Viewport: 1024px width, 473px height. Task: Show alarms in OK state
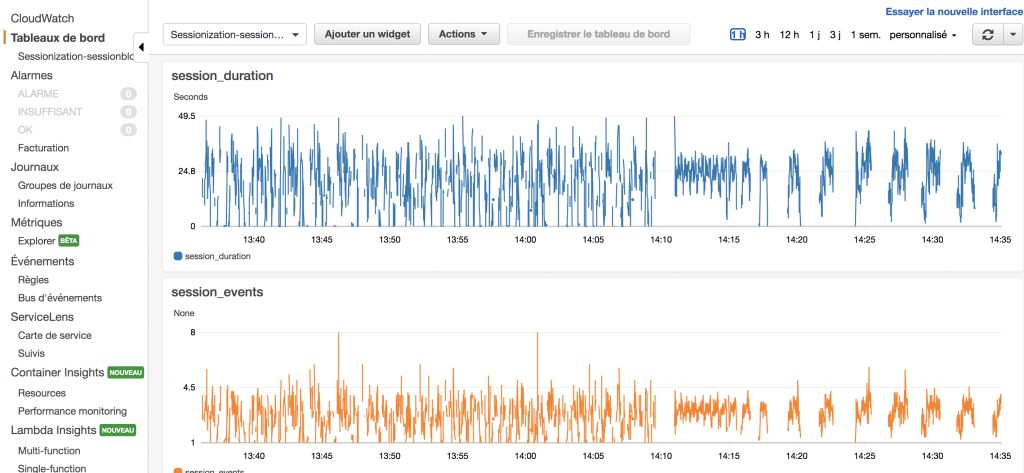(25, 130)
